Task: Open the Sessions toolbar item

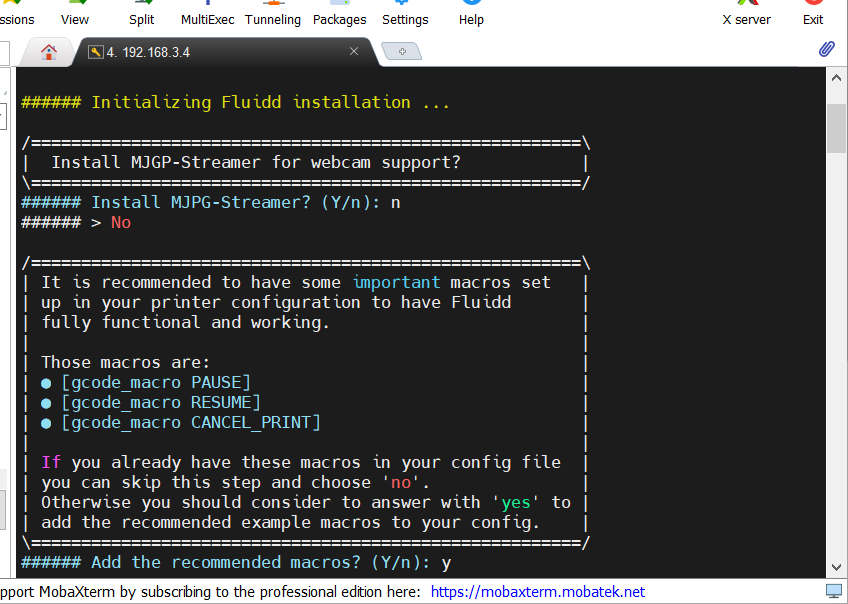Action: pyautogui.click(x=16, y=14)
